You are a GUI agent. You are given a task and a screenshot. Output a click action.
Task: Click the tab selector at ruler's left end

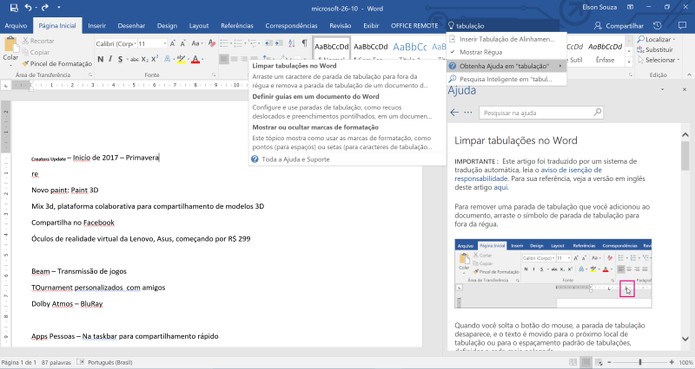pyautogui.click(x=6, y=85)
